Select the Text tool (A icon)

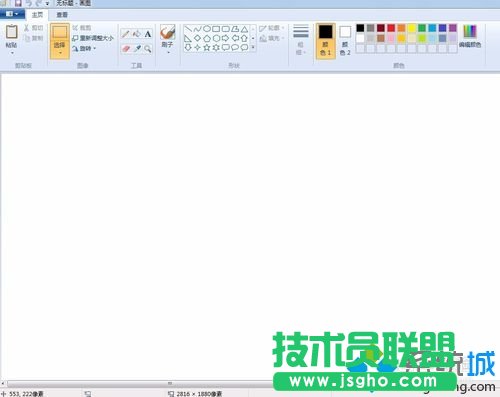tap(148, 34)
